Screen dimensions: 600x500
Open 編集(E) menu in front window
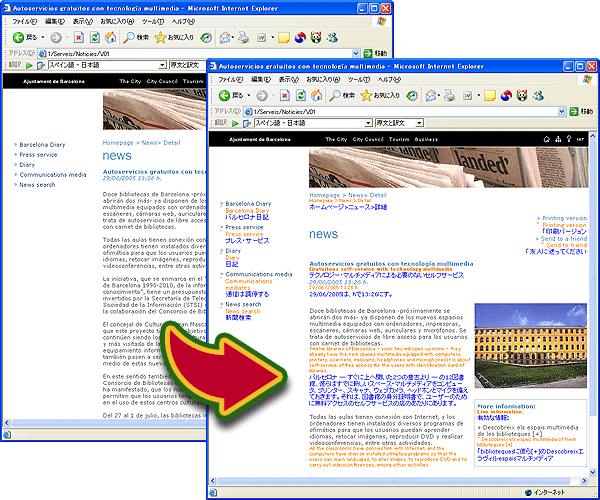click(x=261, y=79)
